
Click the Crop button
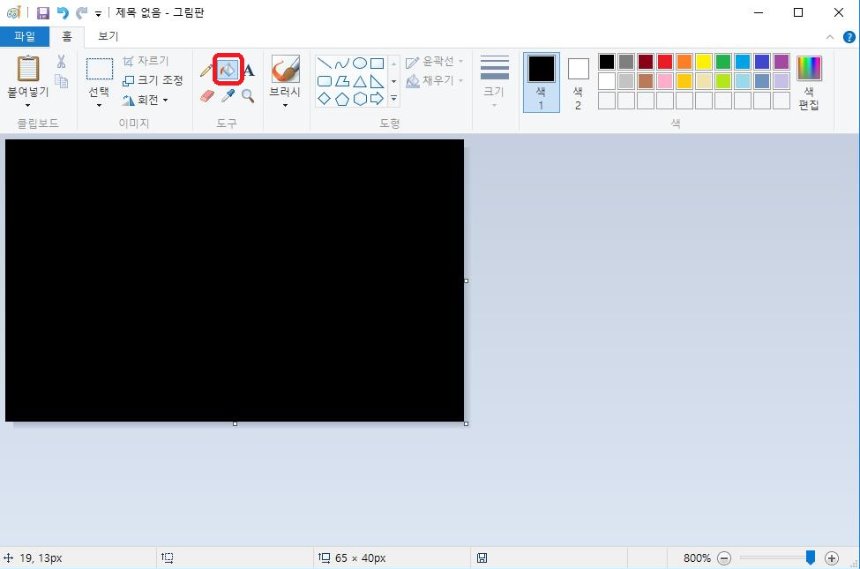(x=146, y=61)
